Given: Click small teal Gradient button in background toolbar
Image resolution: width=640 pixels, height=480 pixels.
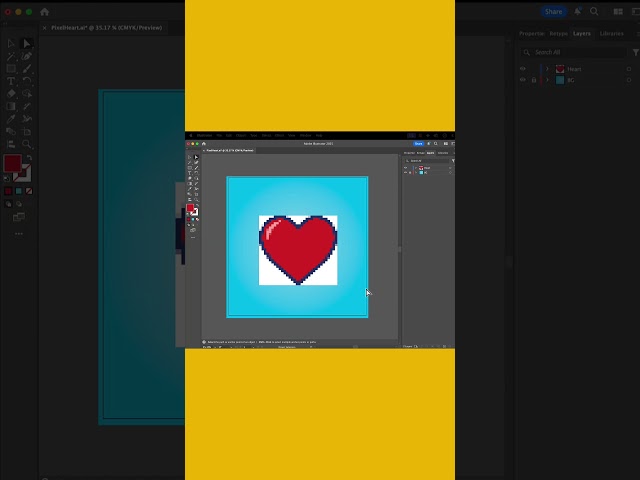Looking at the screenshot, I should click(19, 191).
